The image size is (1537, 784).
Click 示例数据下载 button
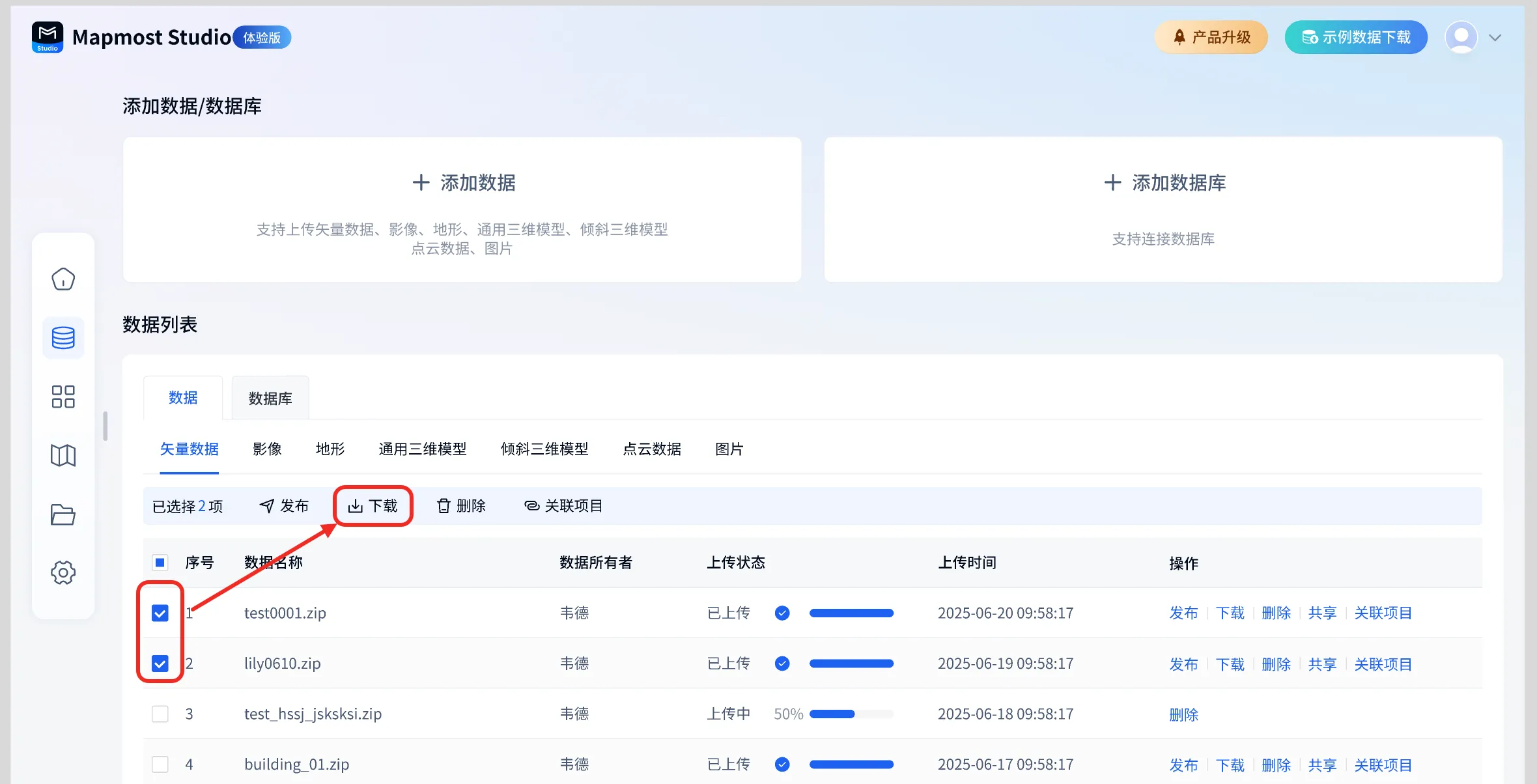[1356, 37]
